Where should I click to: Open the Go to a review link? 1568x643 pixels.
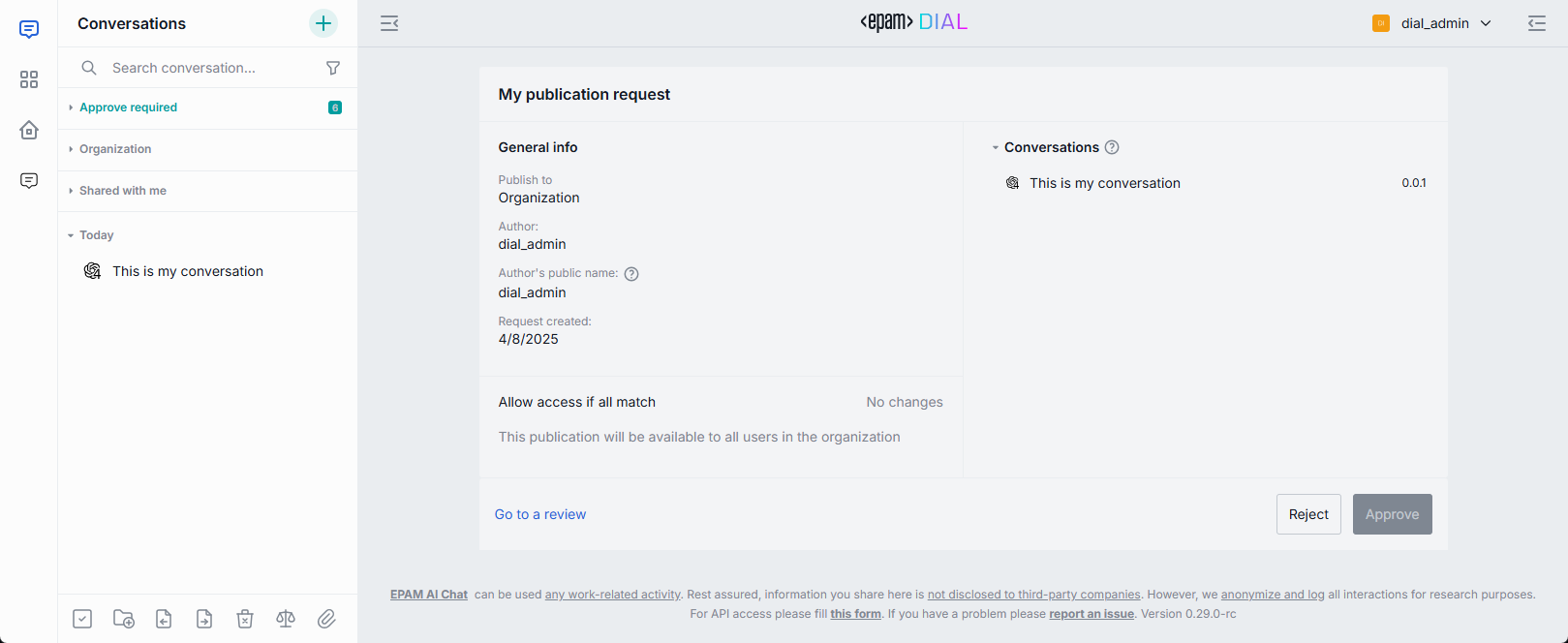pyautogui.click(x=540, y=514)
